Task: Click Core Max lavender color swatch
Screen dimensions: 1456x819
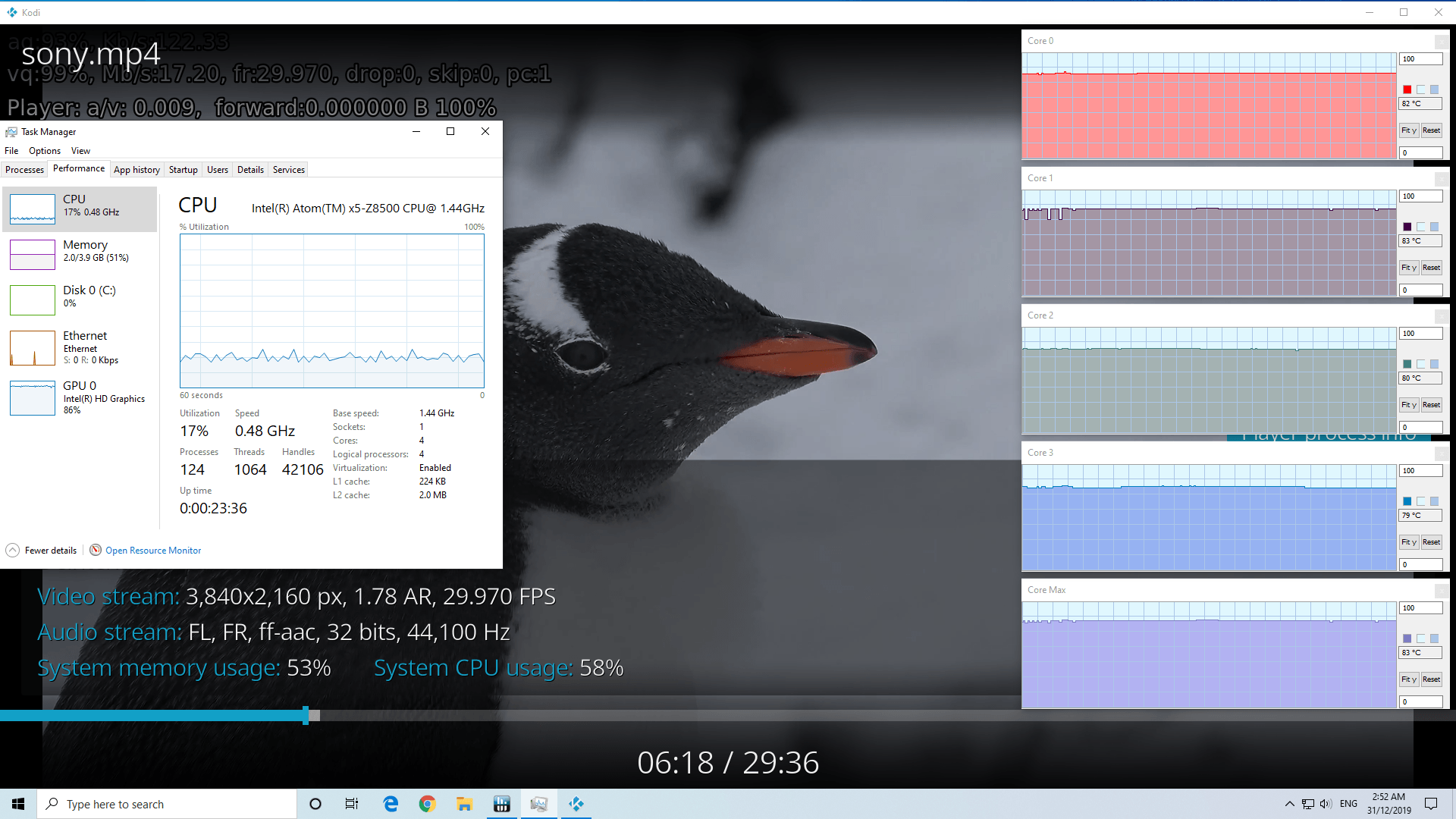Action: pyautogui.click(x=1407, y=639)
